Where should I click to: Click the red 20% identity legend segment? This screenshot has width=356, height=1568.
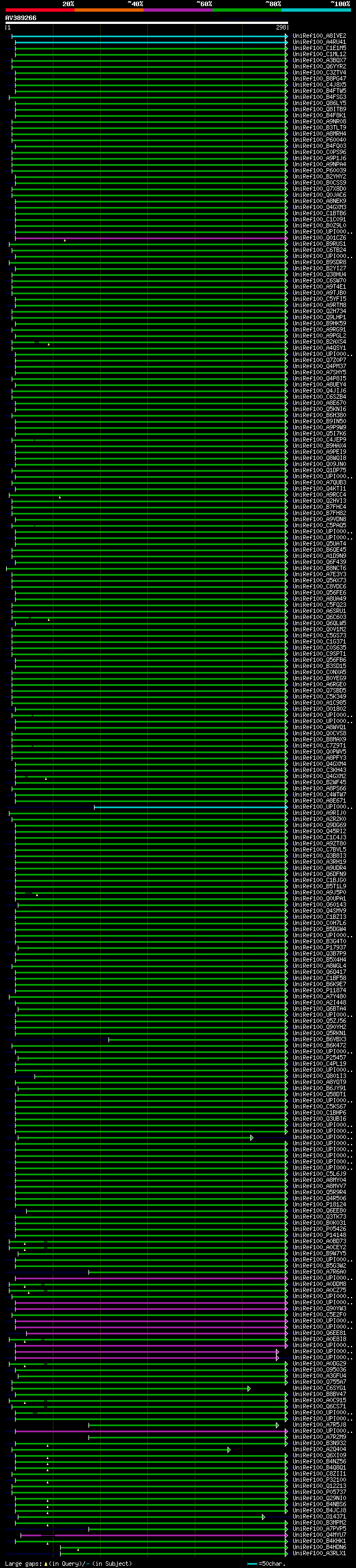39,10
